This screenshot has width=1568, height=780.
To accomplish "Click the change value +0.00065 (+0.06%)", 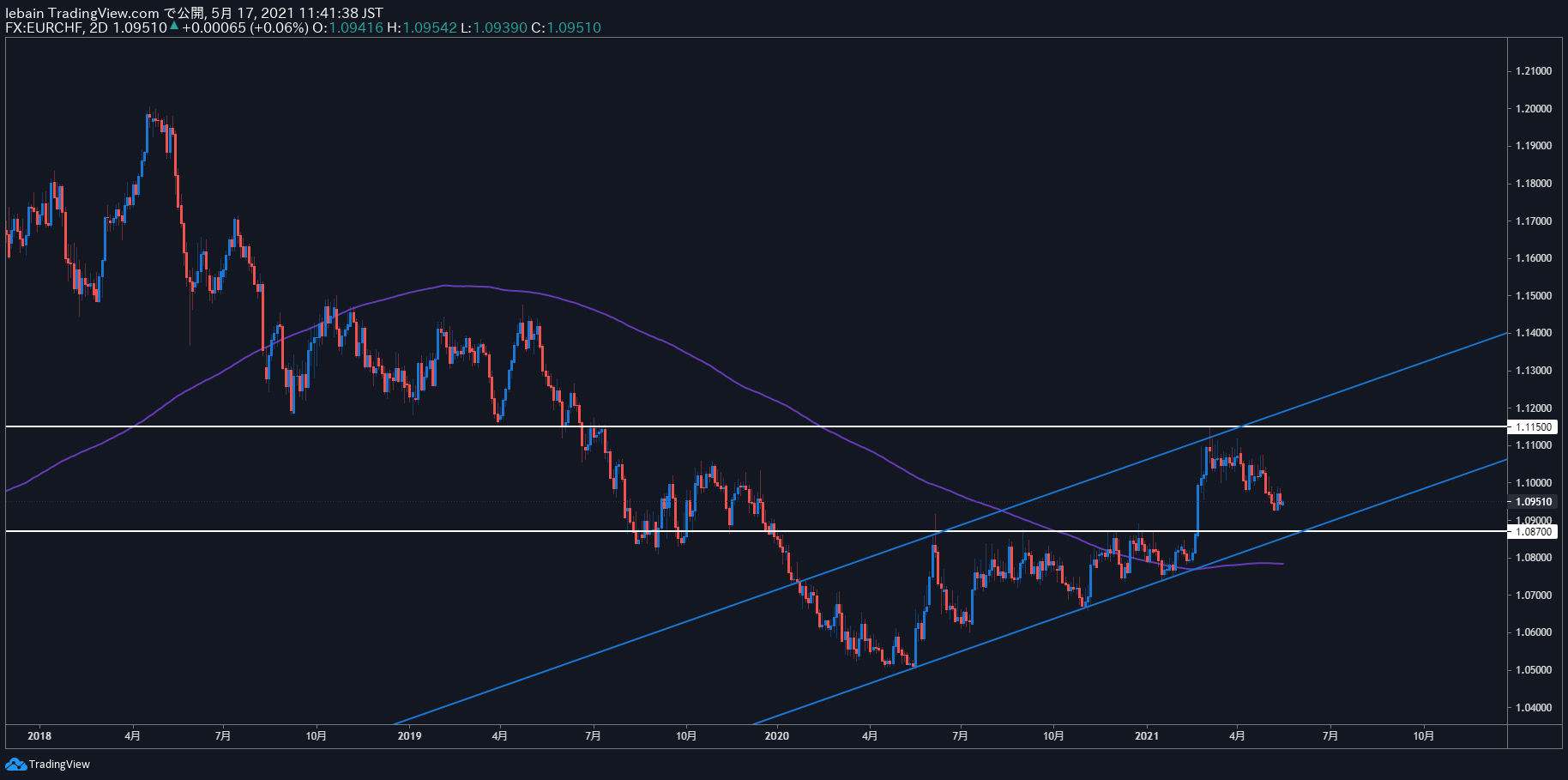I will (x=244, y=27).
